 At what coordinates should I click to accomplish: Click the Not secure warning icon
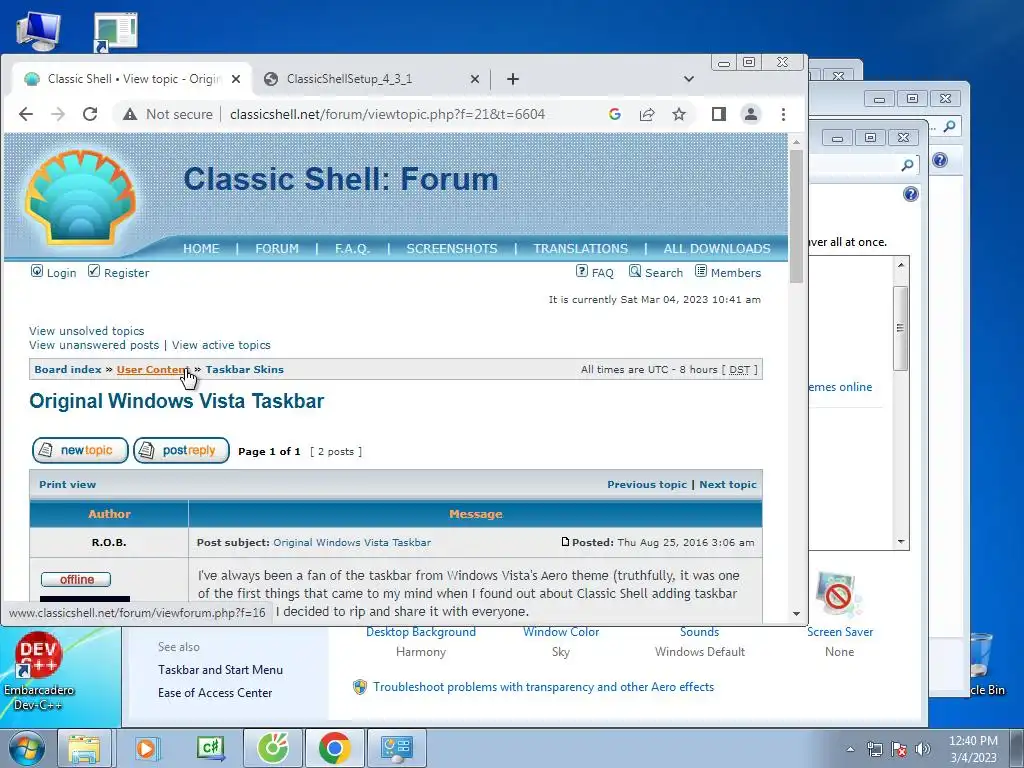pos(130,114)
